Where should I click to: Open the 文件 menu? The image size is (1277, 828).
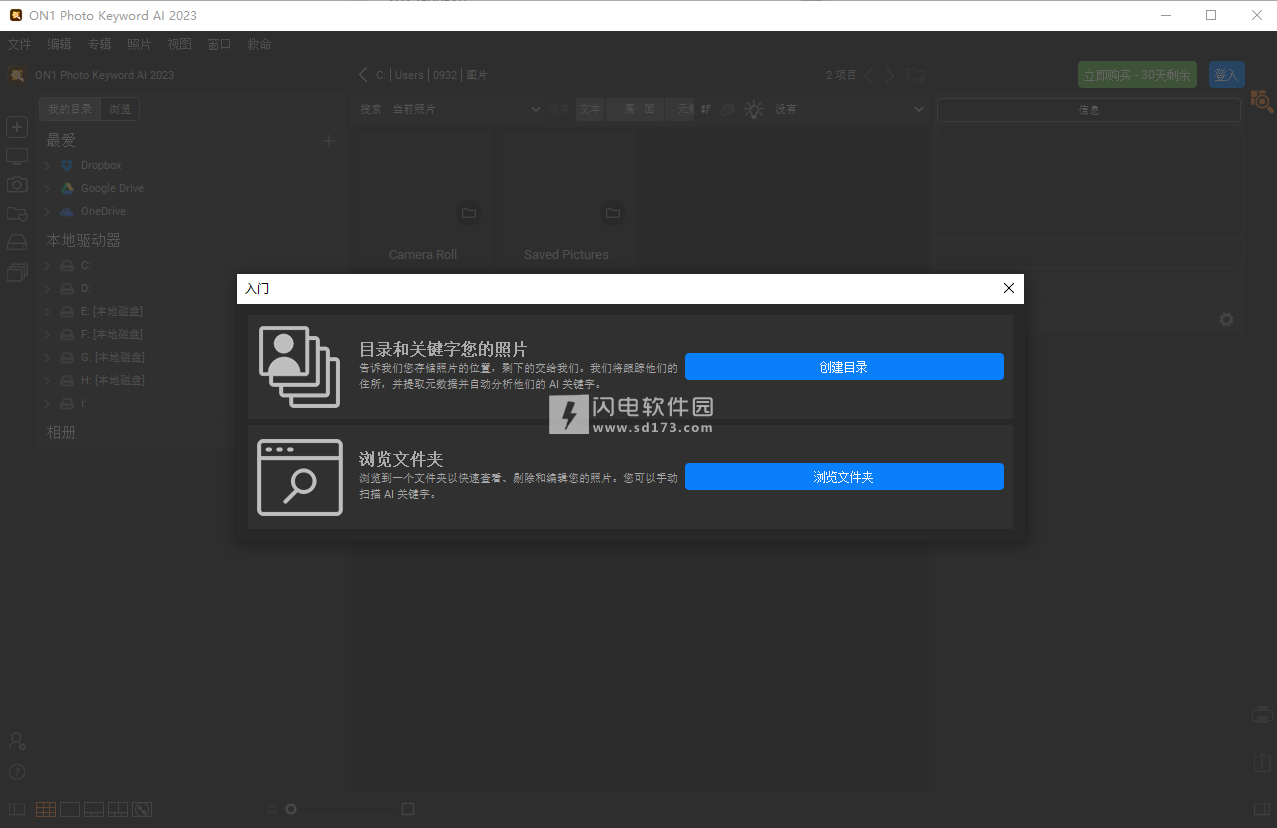coord(20,44)
